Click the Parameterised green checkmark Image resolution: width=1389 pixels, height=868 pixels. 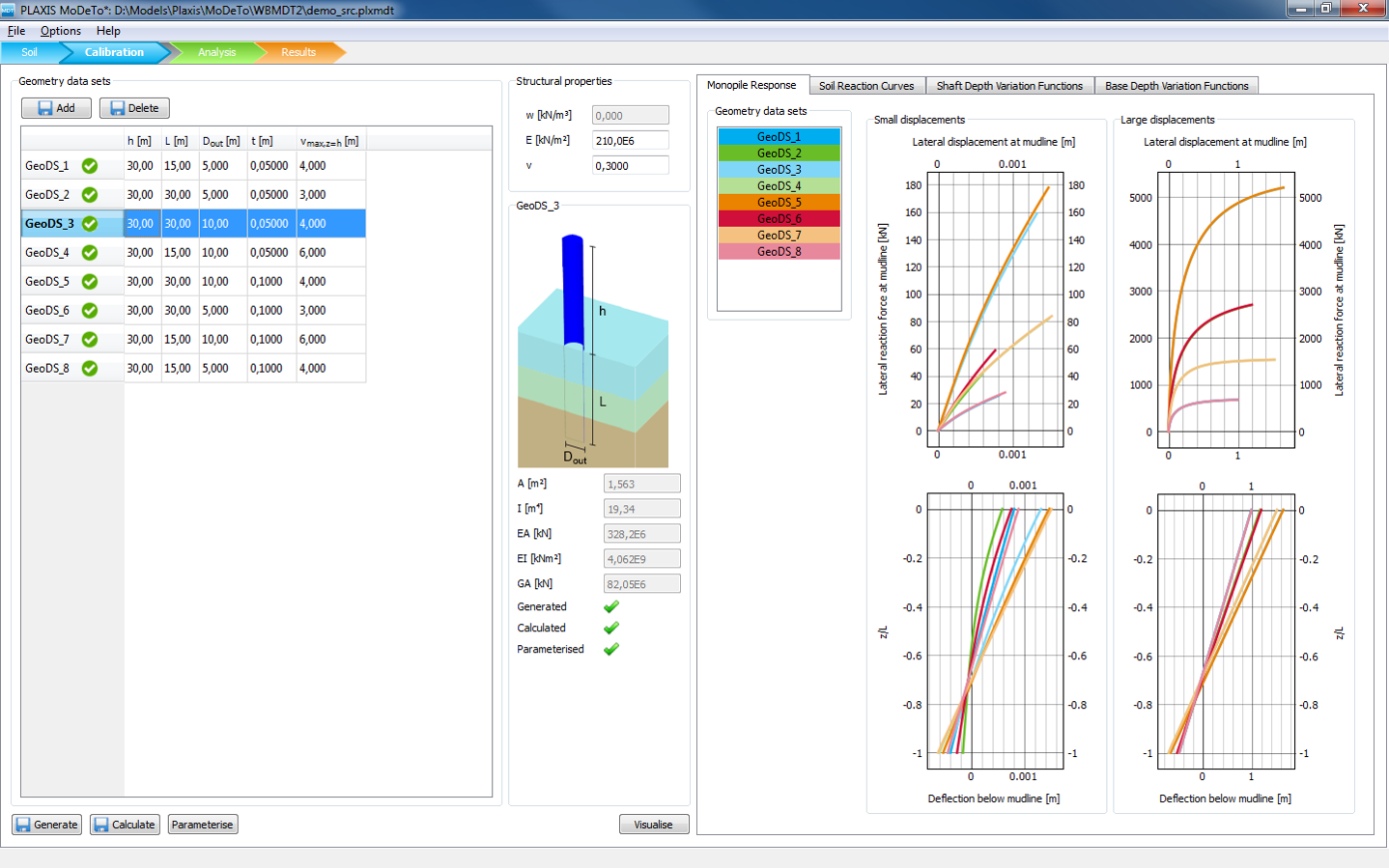tap(611, 650)
